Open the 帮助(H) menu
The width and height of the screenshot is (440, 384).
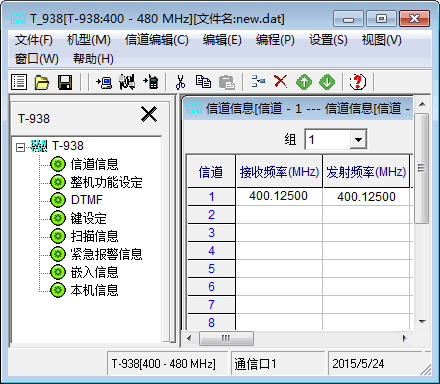click(93, 59)
